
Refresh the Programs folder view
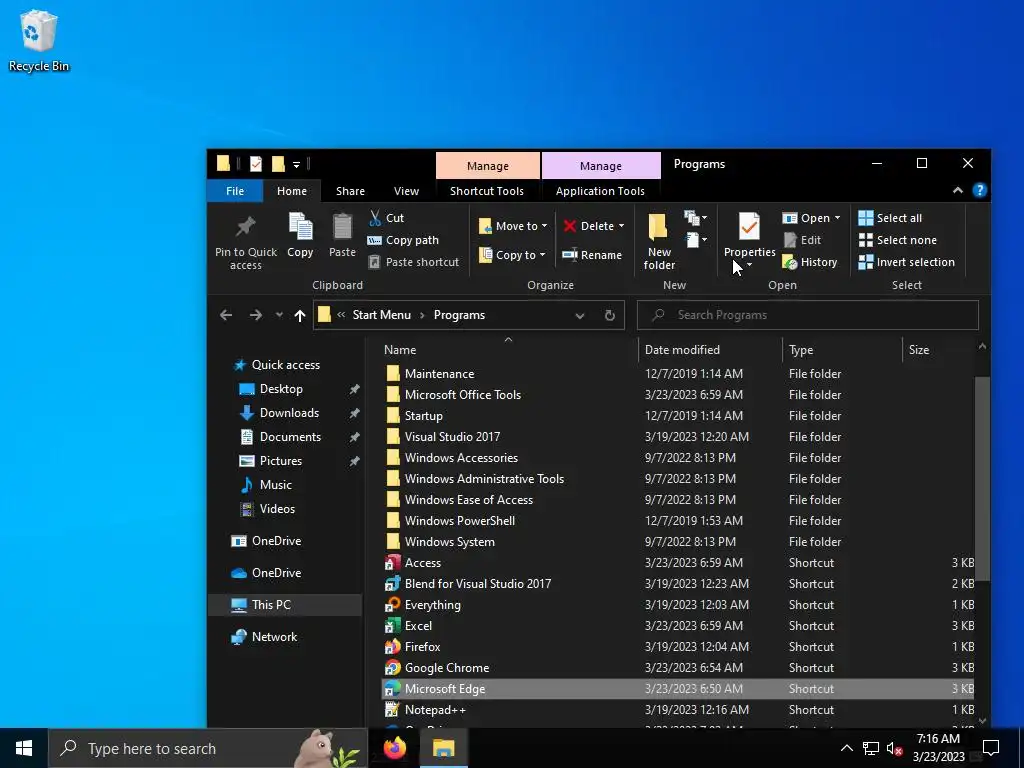pyautogui.click(x=609, y=315)
